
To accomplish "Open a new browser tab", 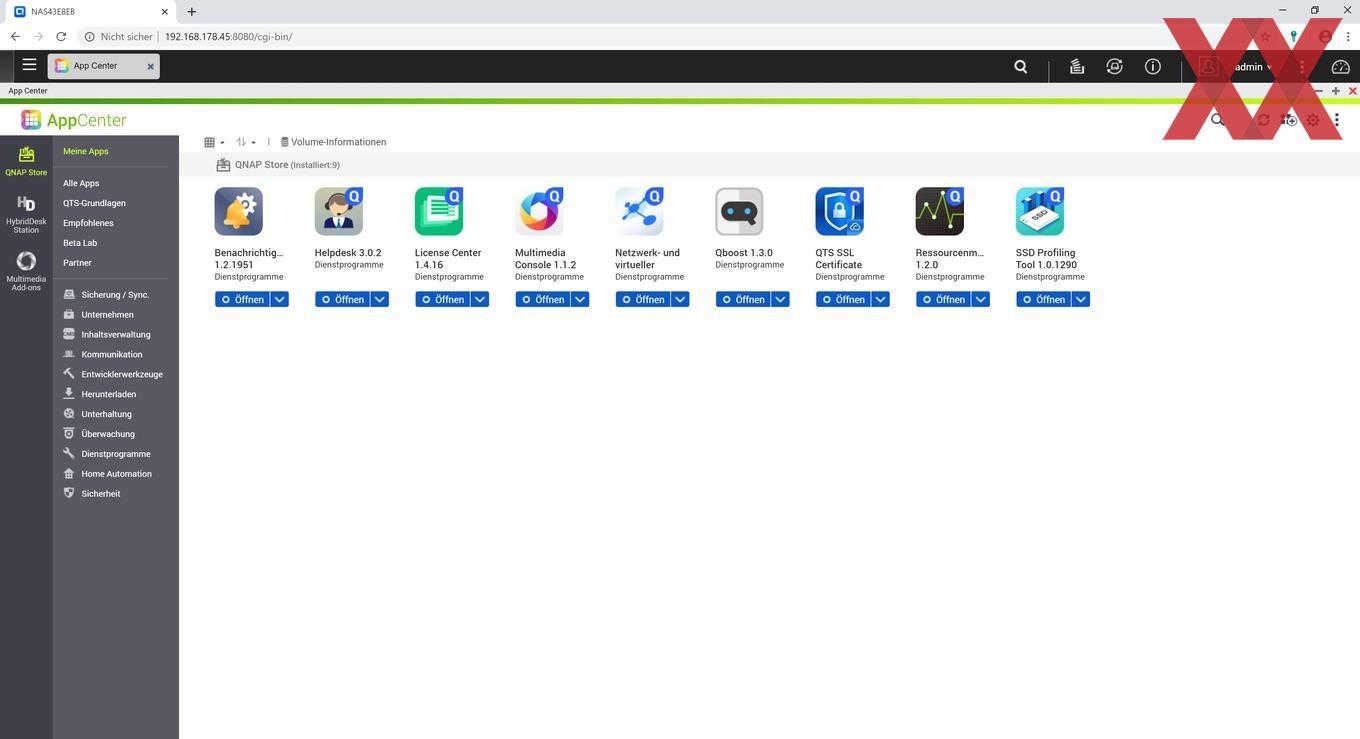I will tap(192, 11).
